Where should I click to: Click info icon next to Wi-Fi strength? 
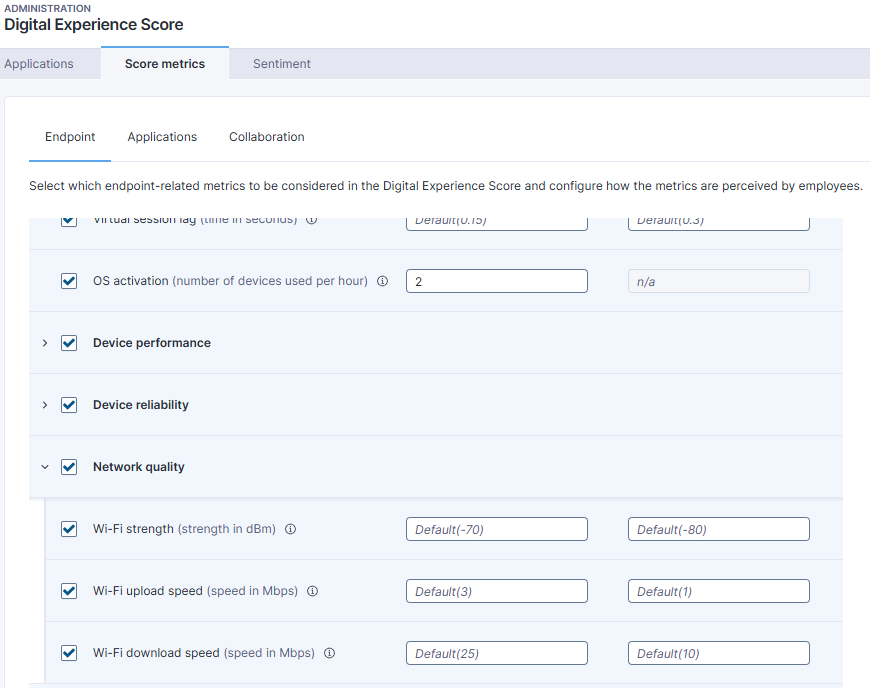click(x=290, y=530)
